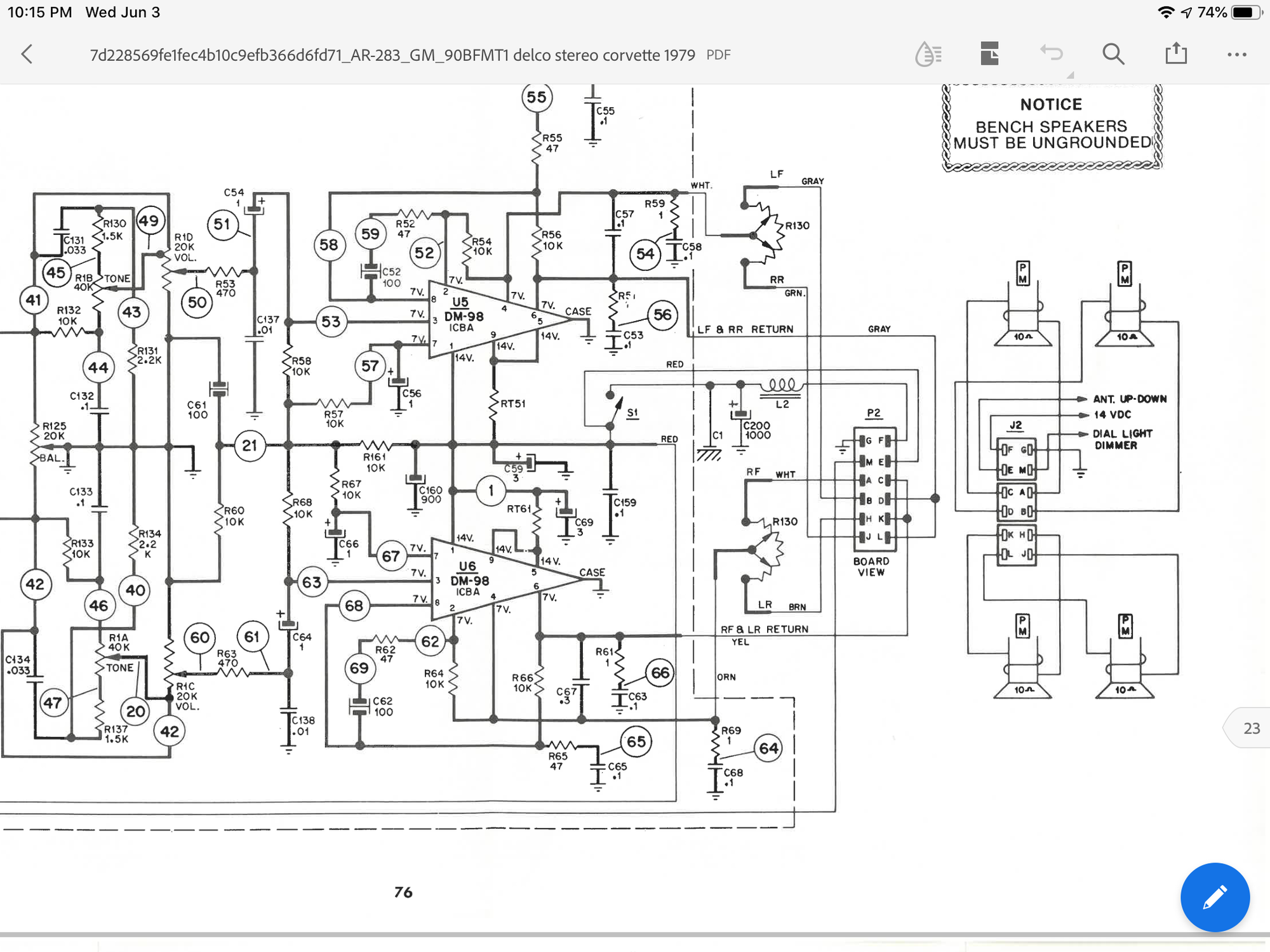
Task: Click test point 66 circle
Action: click(x=660, y=673)
